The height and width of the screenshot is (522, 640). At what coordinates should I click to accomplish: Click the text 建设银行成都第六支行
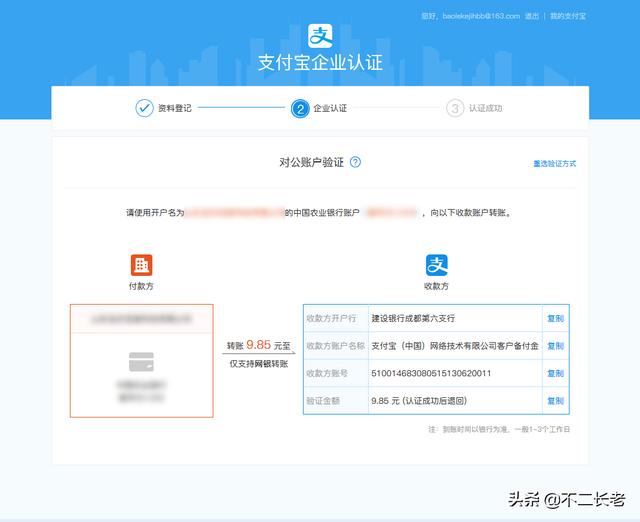[x=413, y=318]
